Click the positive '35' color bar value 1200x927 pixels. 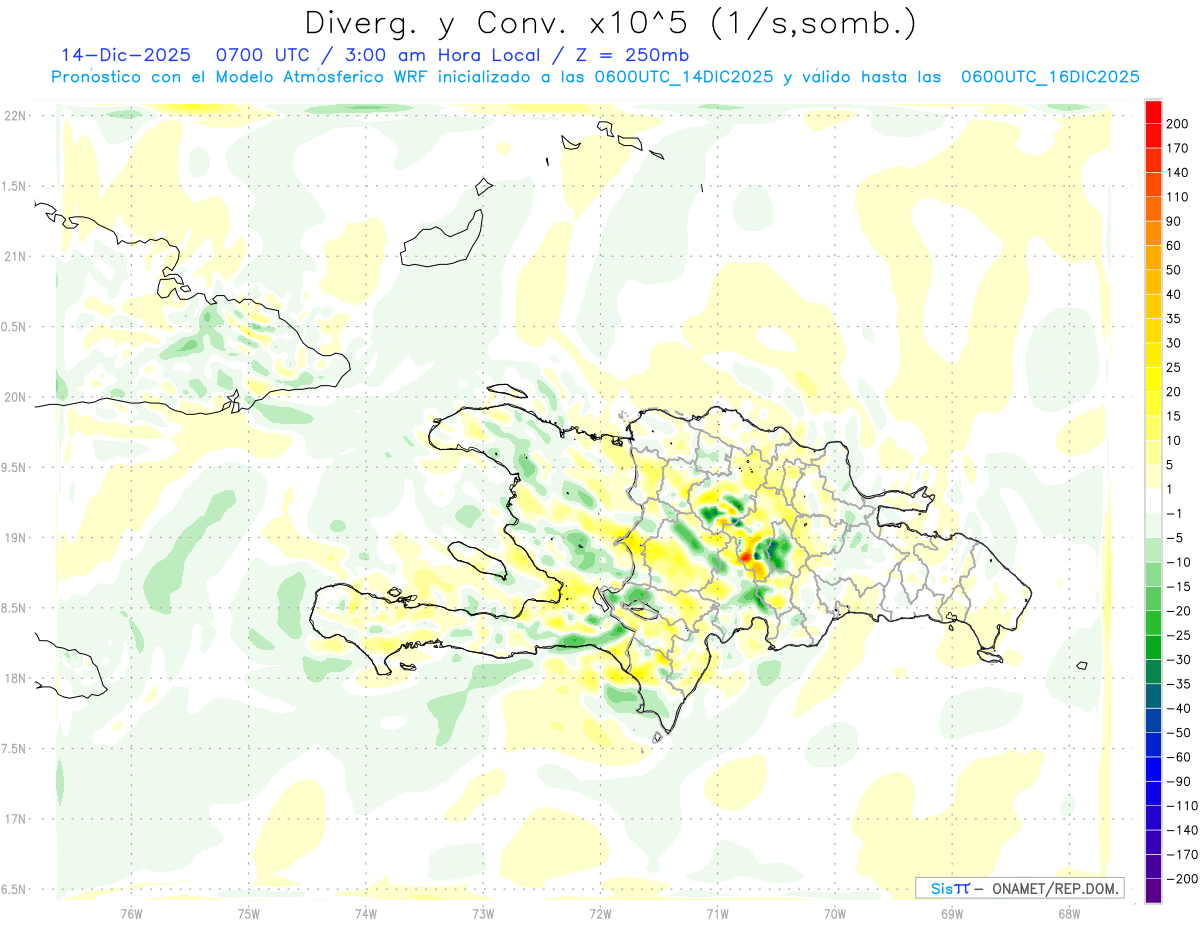(1176, 319)
